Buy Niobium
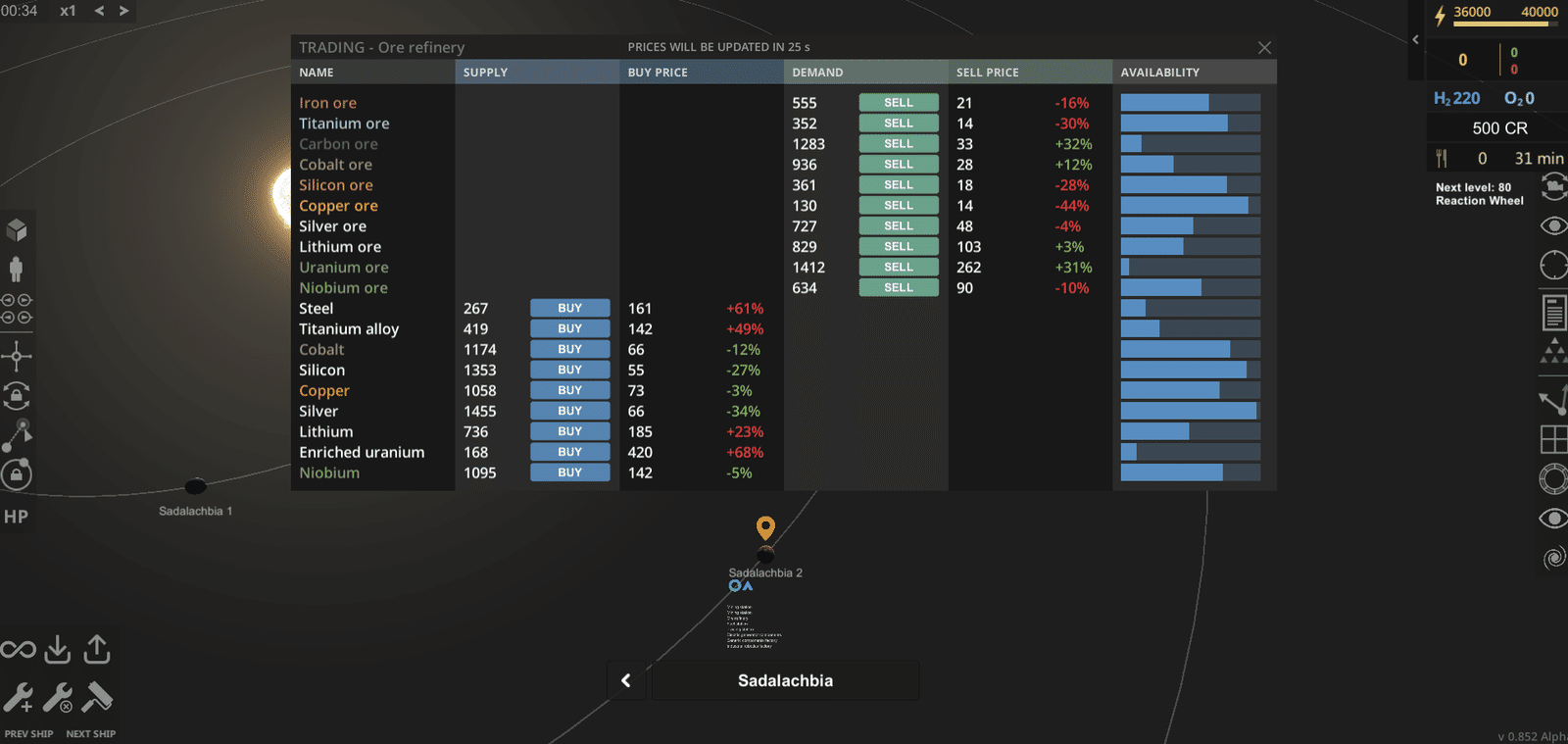This screenshot has height=744, width=1568. (x=570, y=472)
